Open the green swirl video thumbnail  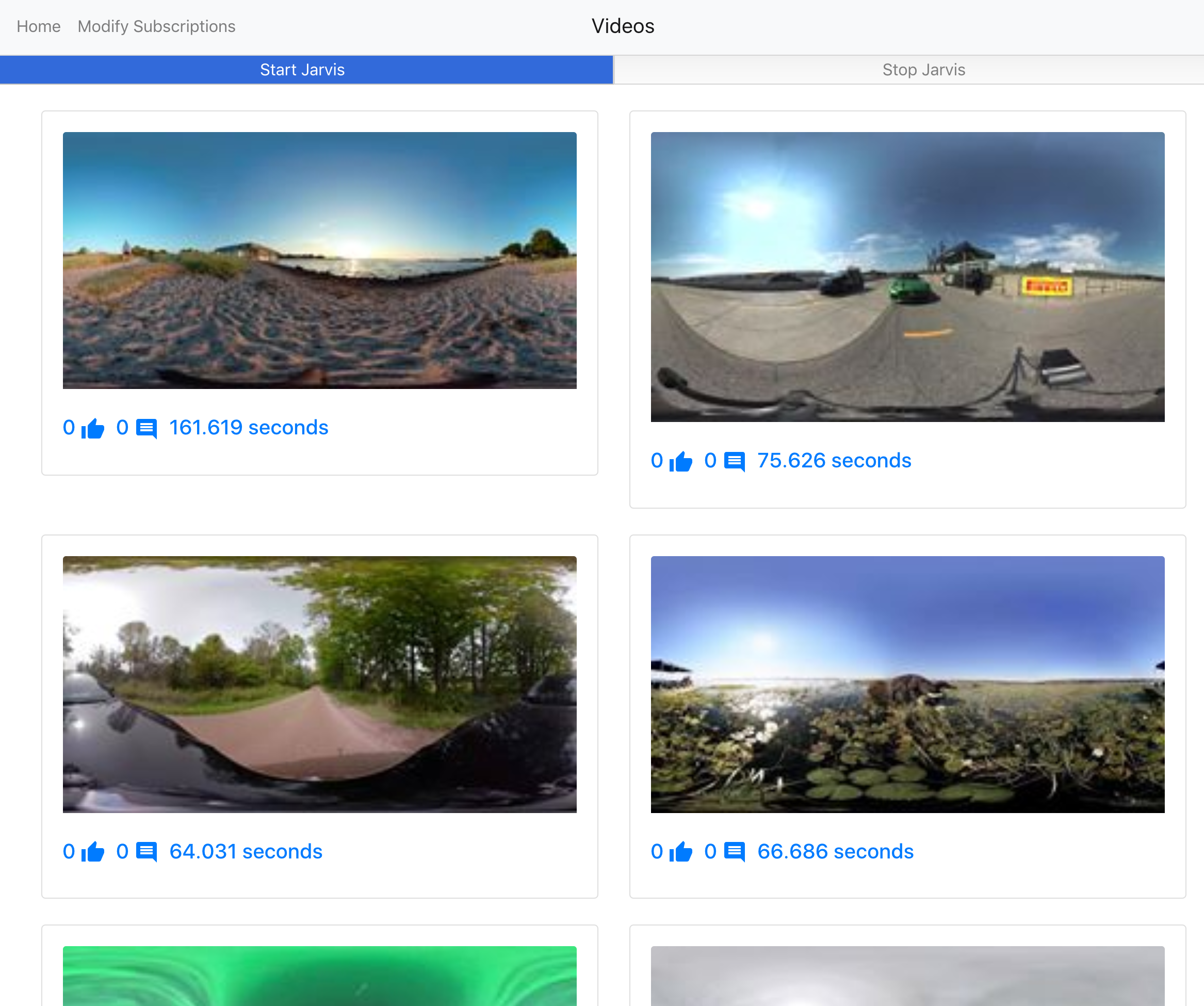pos(319,975)
